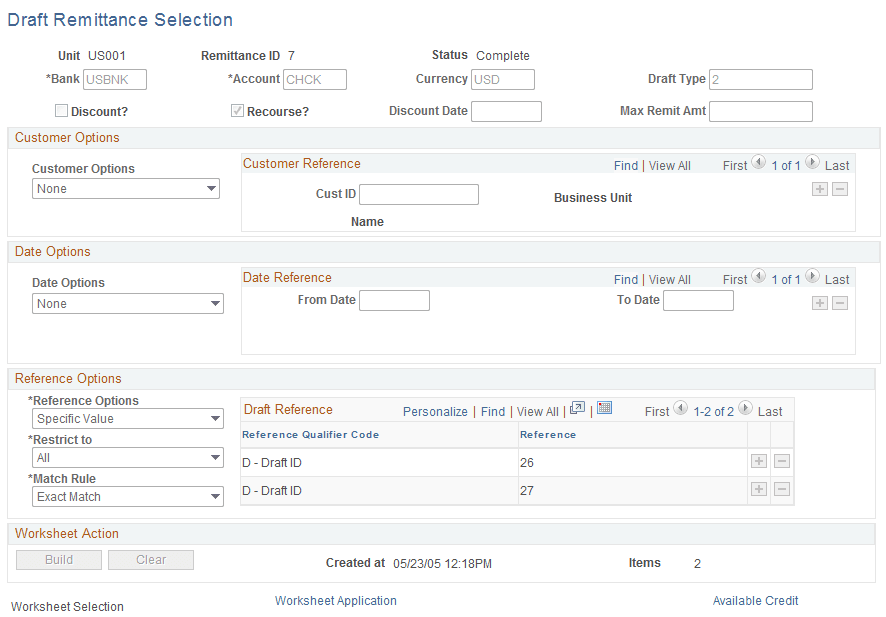Toggle the Recourse? checkbox

[x=237, y=110]
